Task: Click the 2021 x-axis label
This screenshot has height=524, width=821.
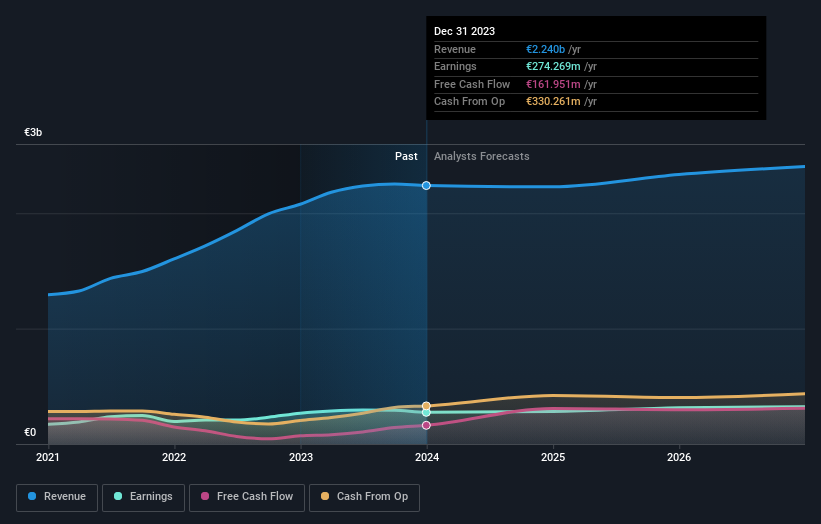Action: [48, 457]
